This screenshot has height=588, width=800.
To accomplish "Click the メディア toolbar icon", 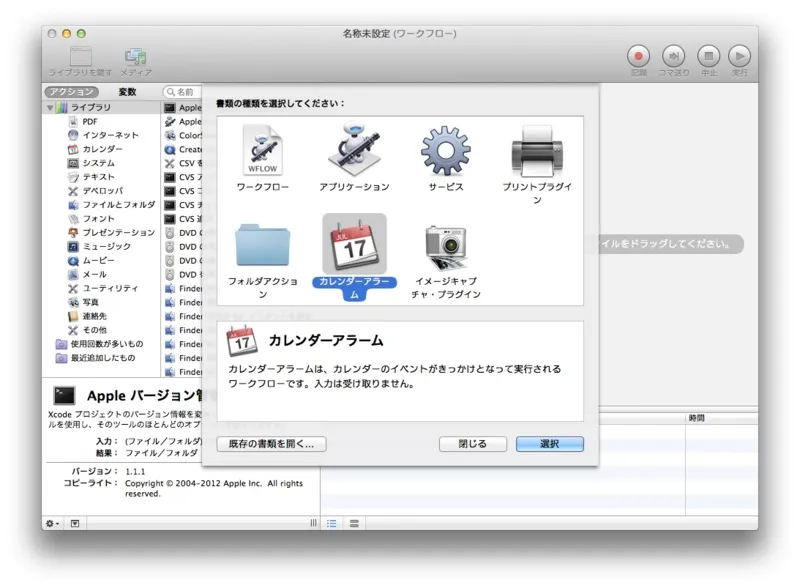I will (x=136, y=57).
